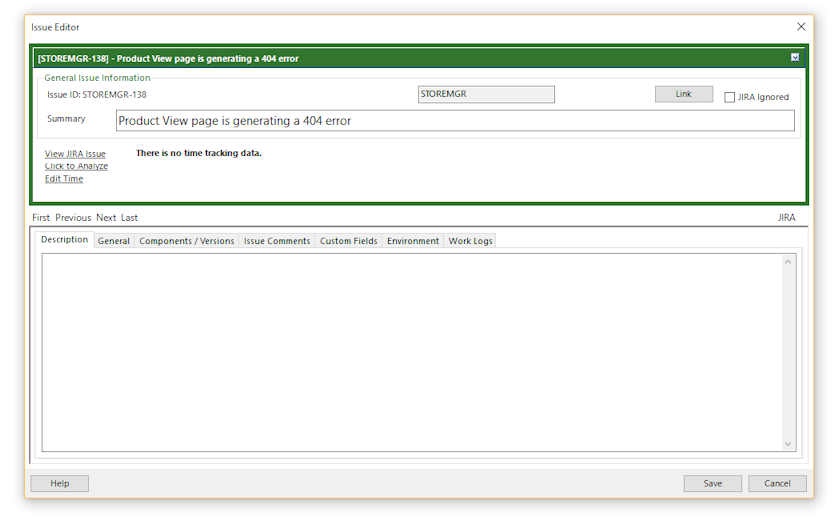This screenshot has width=835, height=517.
Task: Navigate to the Previous issue
Action: click(x=73, y=218)
